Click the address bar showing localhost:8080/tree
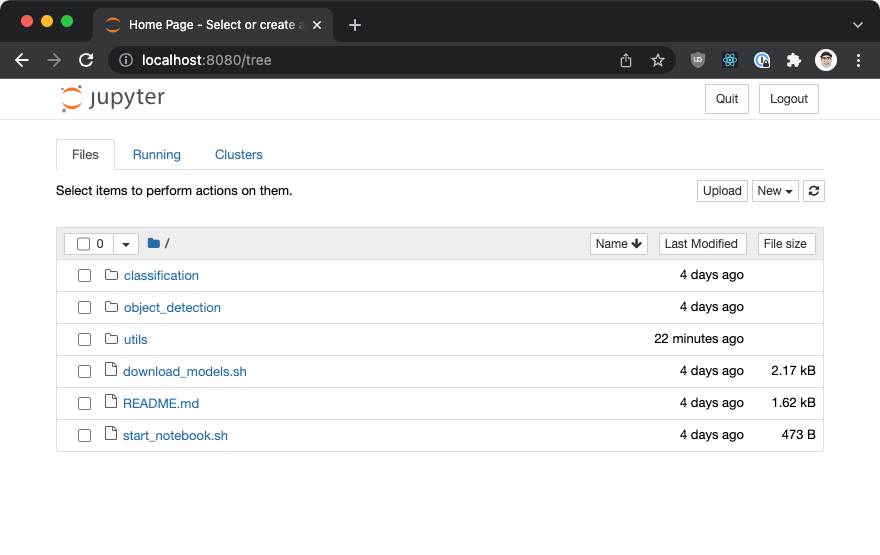The width and height of the screenshot is (880, 555). (x=370, y=60)
